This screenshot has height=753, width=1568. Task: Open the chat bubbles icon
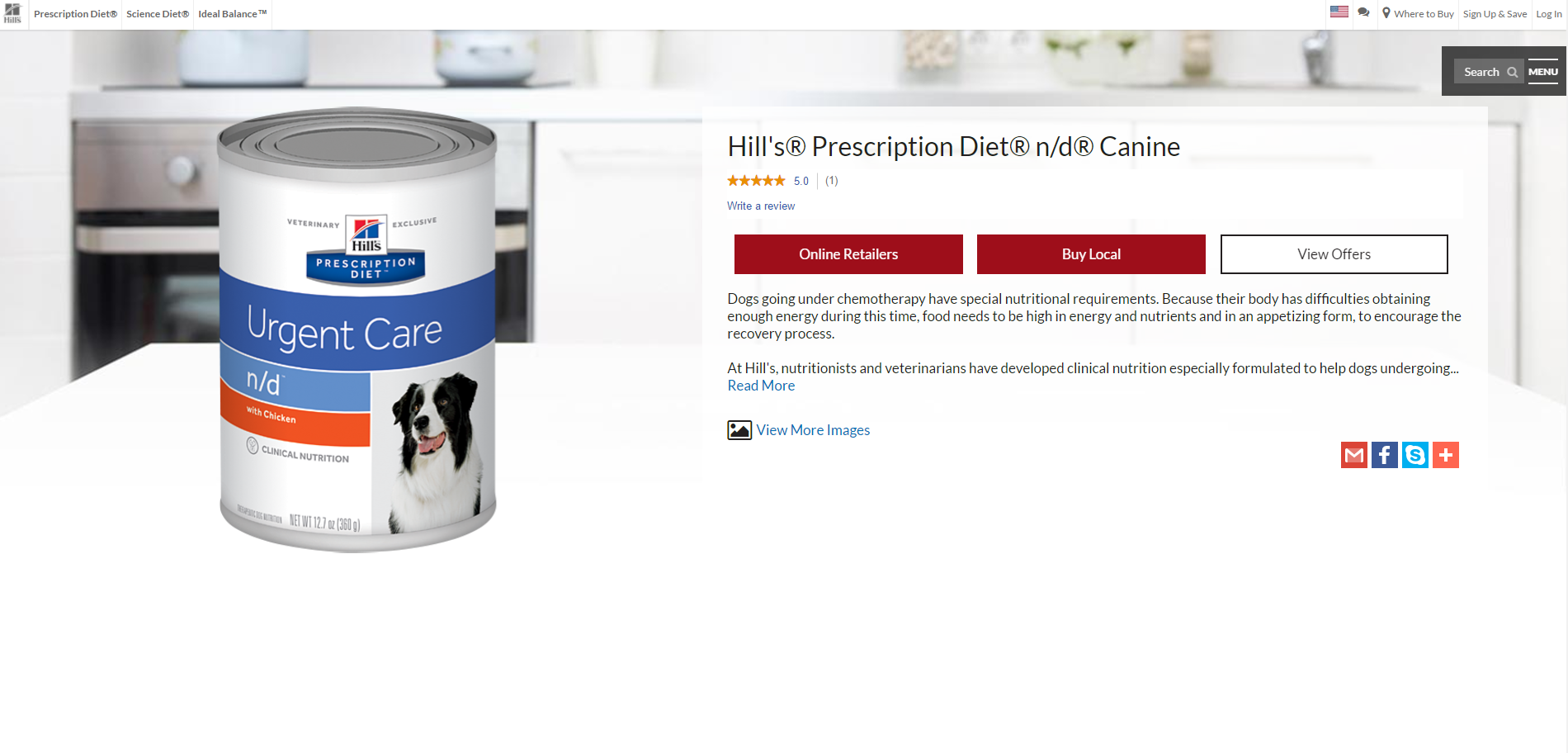(x=1363, y=12)
